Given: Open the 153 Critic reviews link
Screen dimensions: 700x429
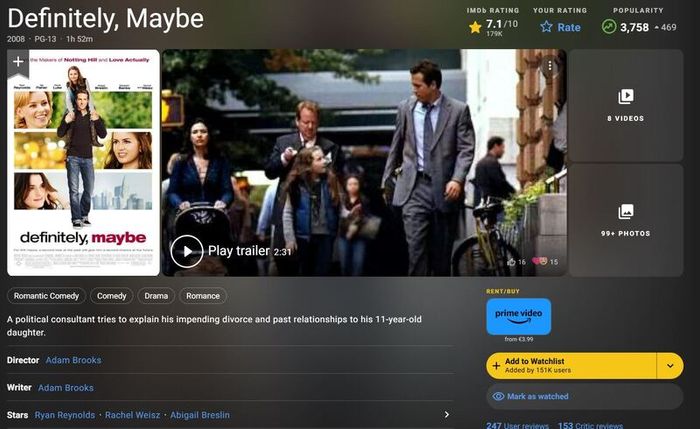Looking at the screenshot, I should coord(590,425).
